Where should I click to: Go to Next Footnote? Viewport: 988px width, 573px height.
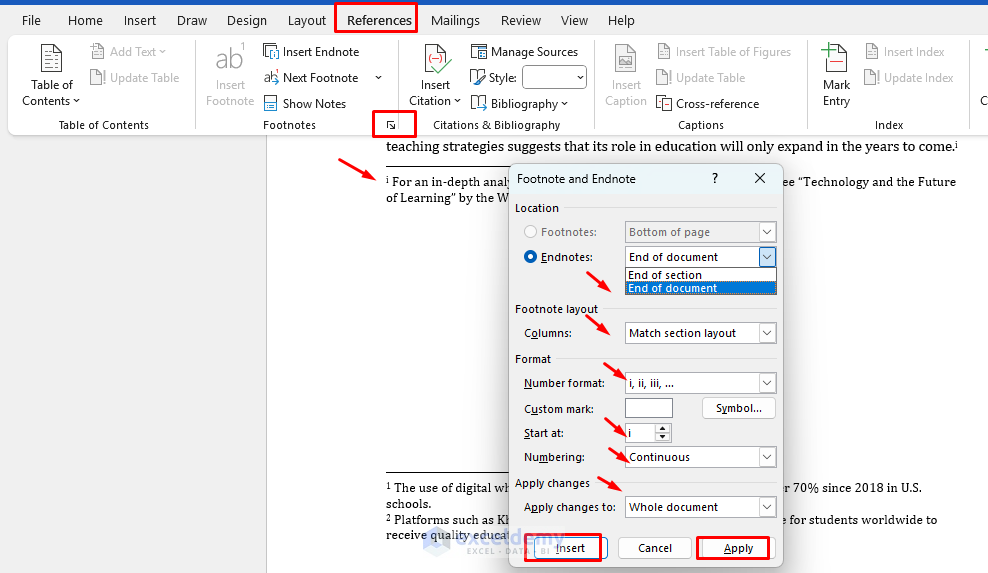click(311, 78)
